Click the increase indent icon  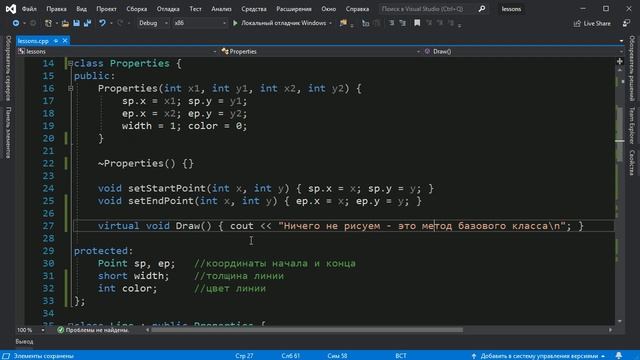click(x=402, y=23)
